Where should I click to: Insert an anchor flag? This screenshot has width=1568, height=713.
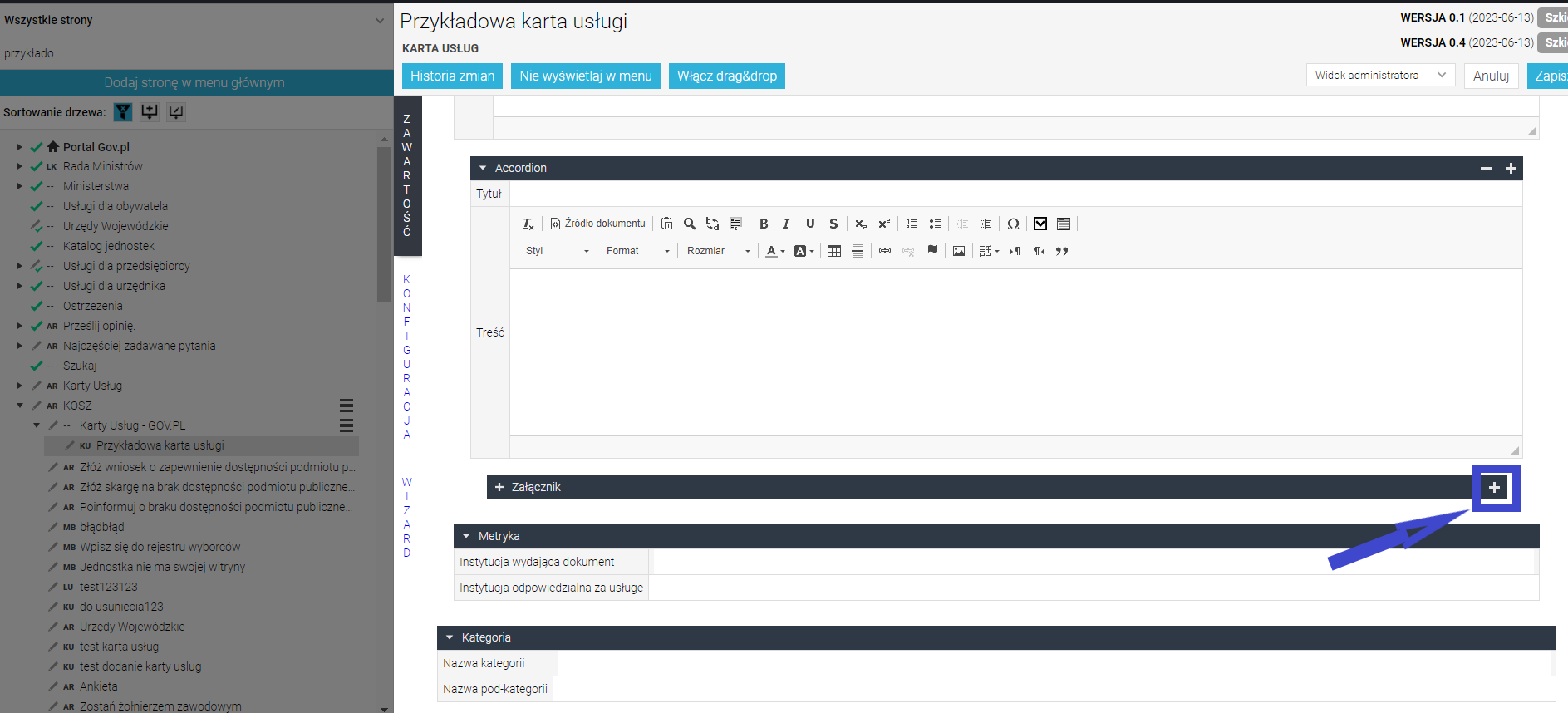[x=931, y=251]
